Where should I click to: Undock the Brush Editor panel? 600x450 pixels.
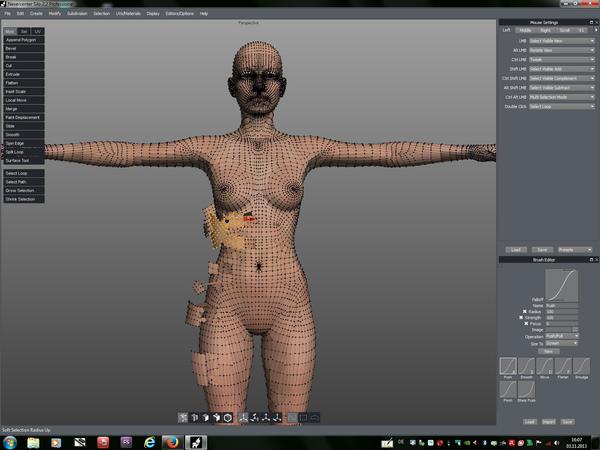[591, 259]
